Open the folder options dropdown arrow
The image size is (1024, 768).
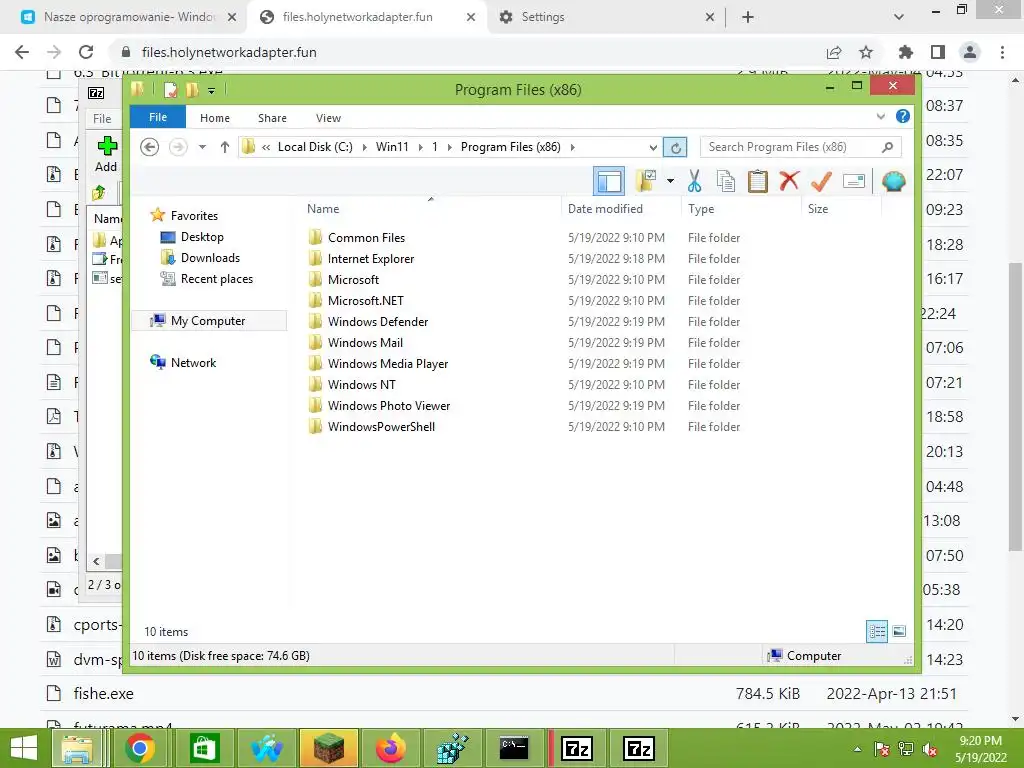click(670, 181)
